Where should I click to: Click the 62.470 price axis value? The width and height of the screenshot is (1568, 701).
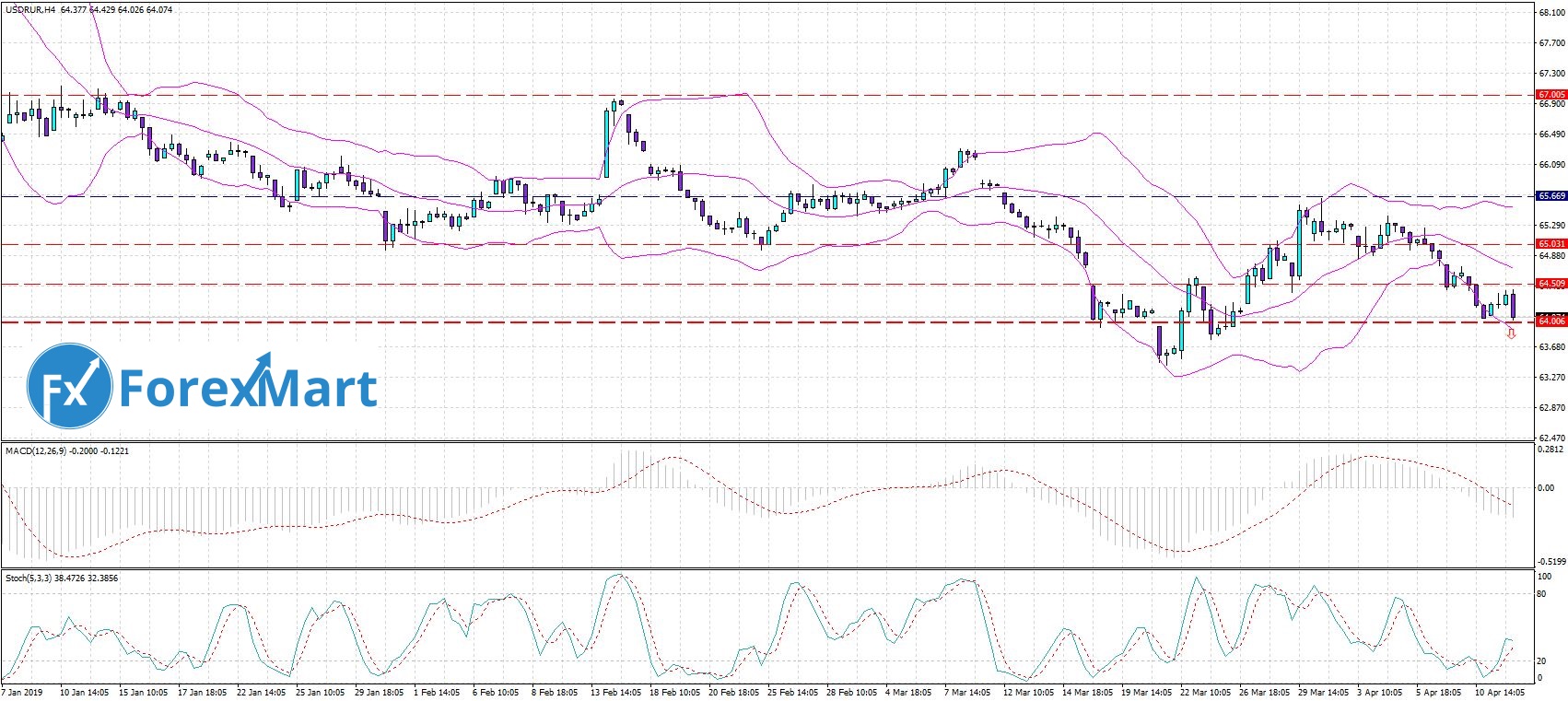[x=1551, y=438]
